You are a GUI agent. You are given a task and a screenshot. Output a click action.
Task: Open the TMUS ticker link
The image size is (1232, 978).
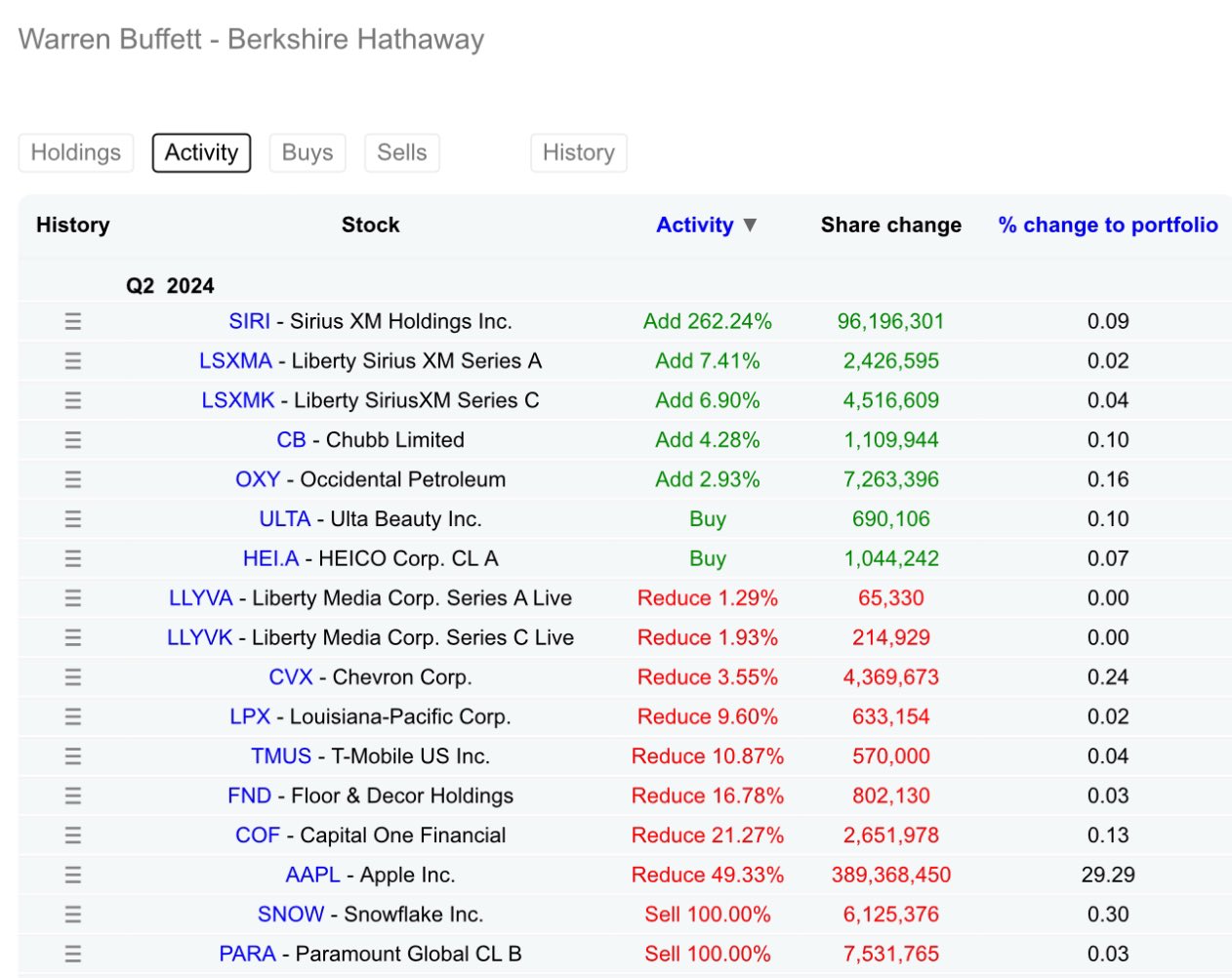281,756
